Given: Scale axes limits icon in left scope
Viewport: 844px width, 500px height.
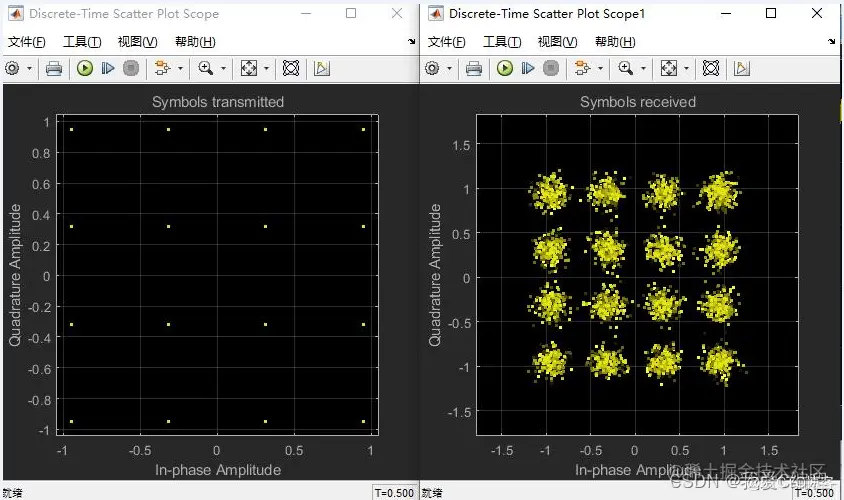Looking at the screenshot, I should [249, 68].
